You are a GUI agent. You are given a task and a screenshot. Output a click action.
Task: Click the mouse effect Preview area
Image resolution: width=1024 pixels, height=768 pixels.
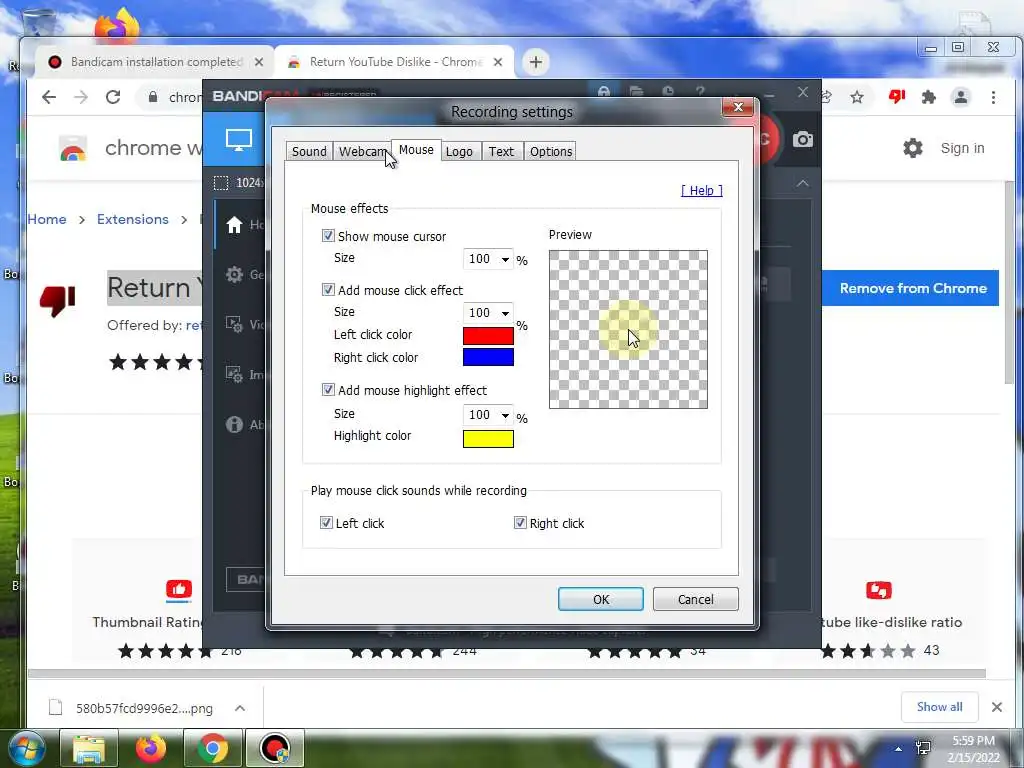(x=628, y=329)
